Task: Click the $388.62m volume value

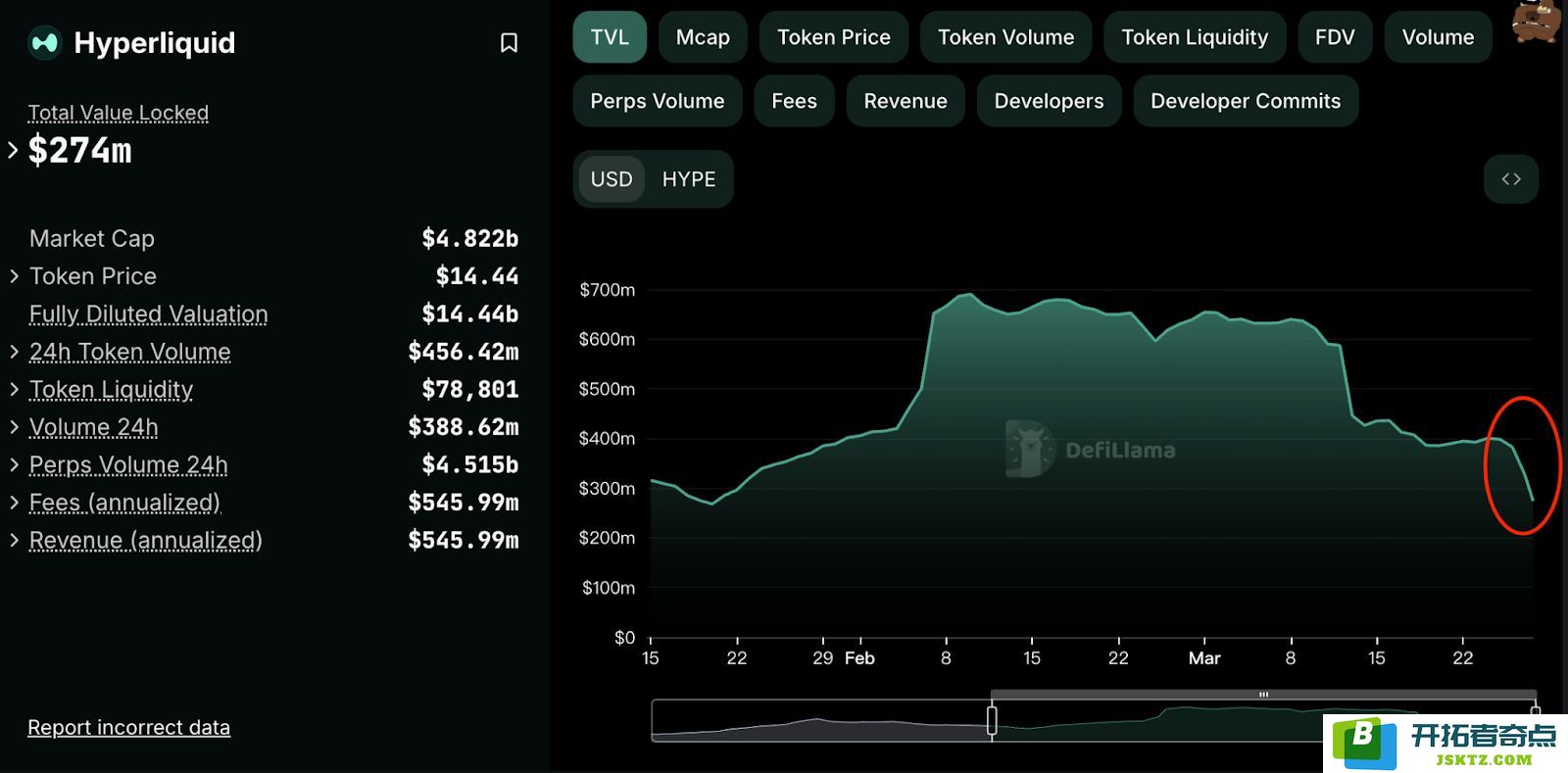Action: [x=463, y=427]
